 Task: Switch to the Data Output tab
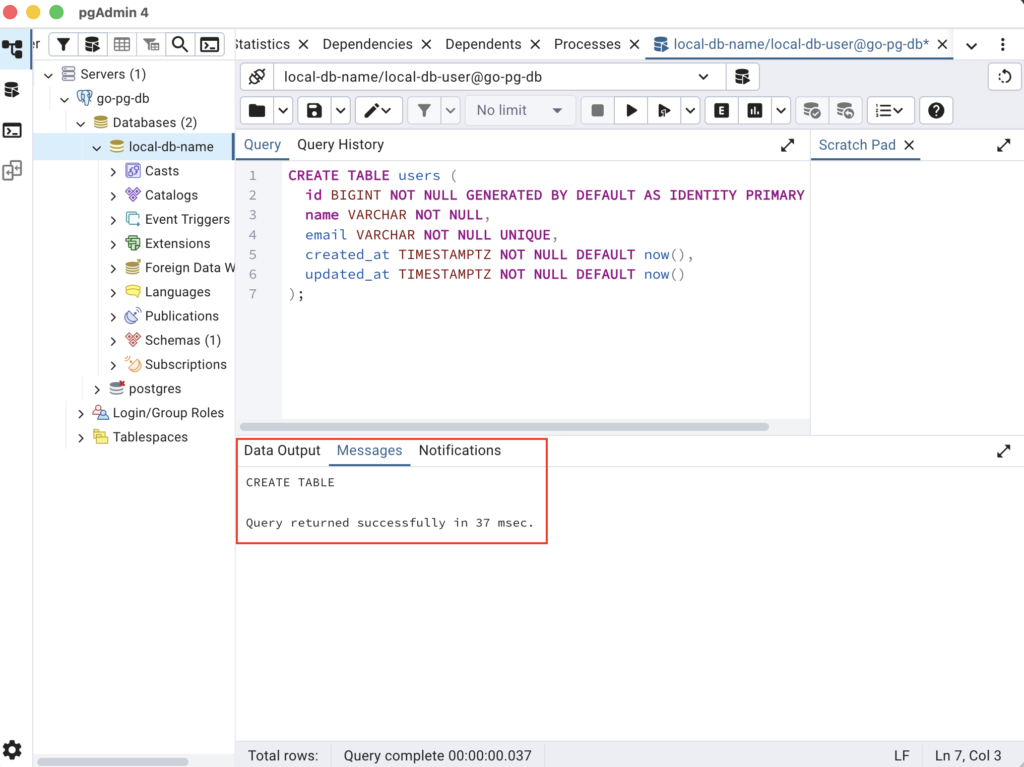tap(282, 450)
